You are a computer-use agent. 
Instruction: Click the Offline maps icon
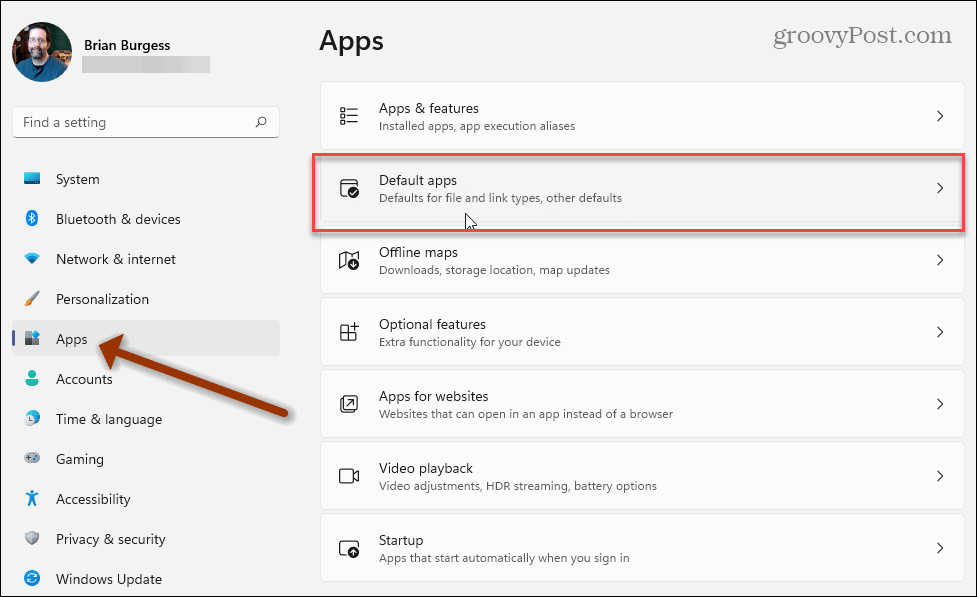coord(349,260)
